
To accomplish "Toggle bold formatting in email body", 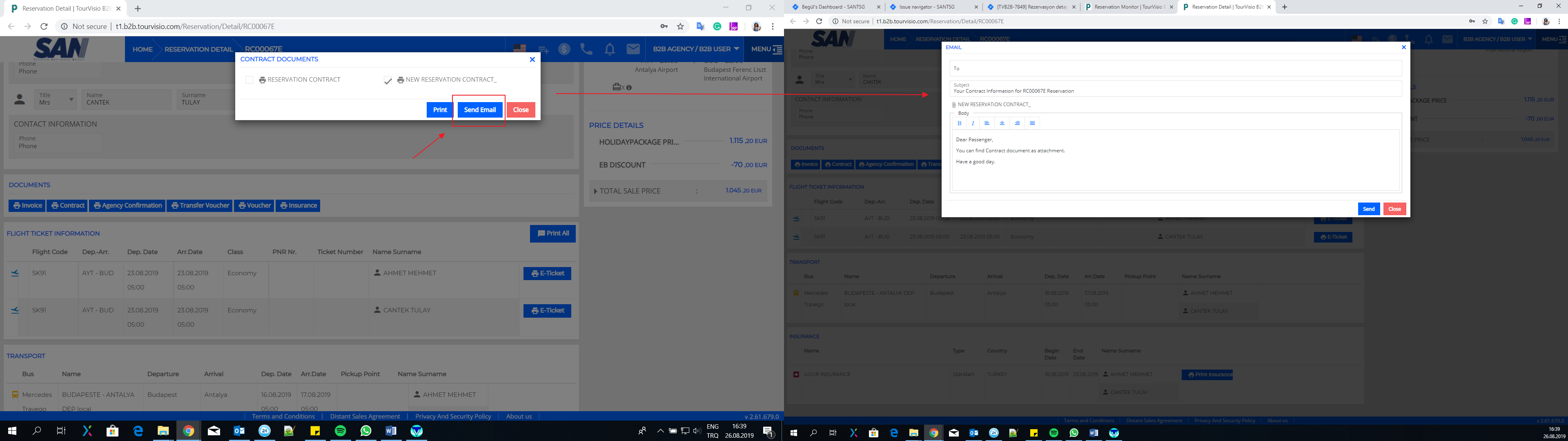I will tap(959, 123).
